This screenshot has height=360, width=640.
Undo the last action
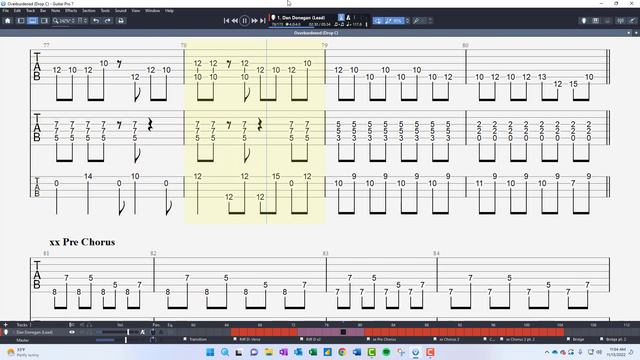coord(96,20)
